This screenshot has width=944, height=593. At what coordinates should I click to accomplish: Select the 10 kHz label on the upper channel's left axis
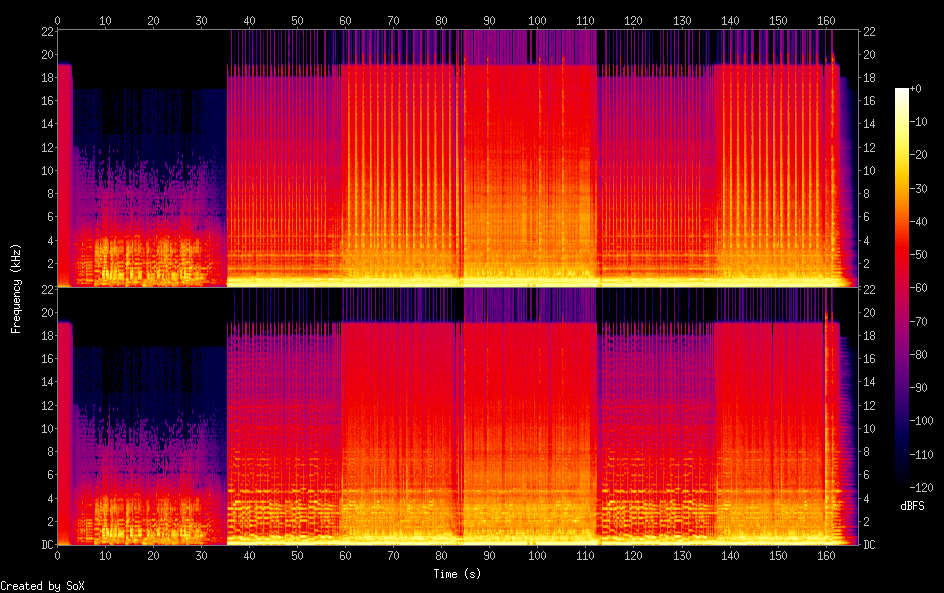click(44, 170)
